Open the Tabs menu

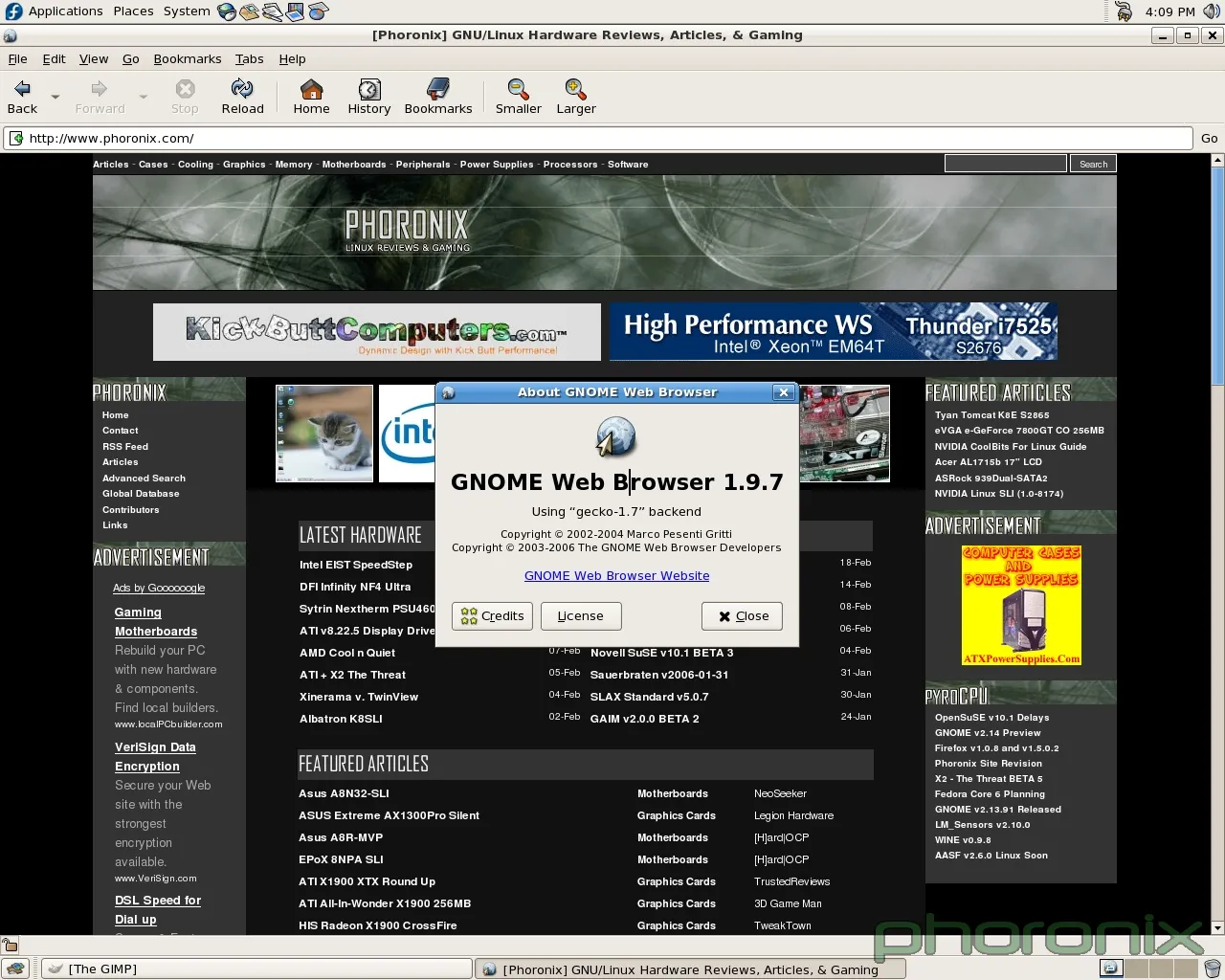tap(249, 58)
